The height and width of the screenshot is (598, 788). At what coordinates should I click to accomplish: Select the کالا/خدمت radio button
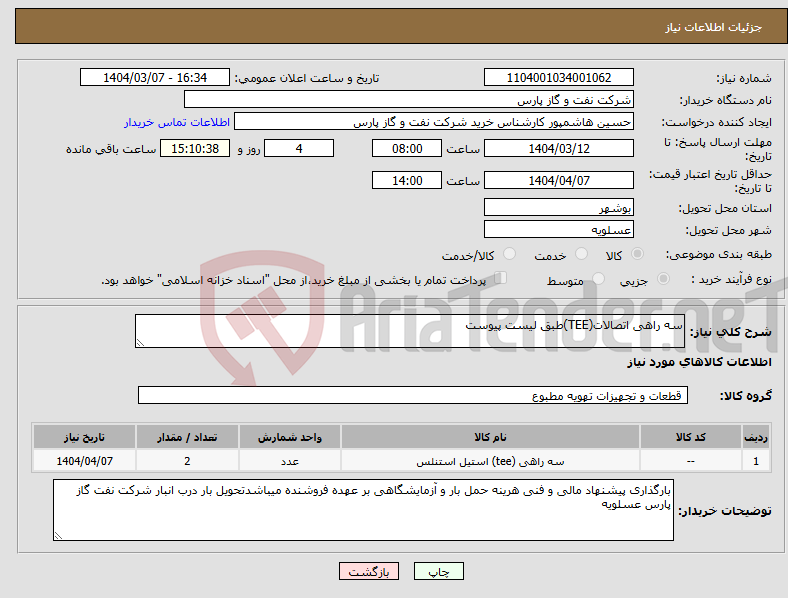[509, 254]
